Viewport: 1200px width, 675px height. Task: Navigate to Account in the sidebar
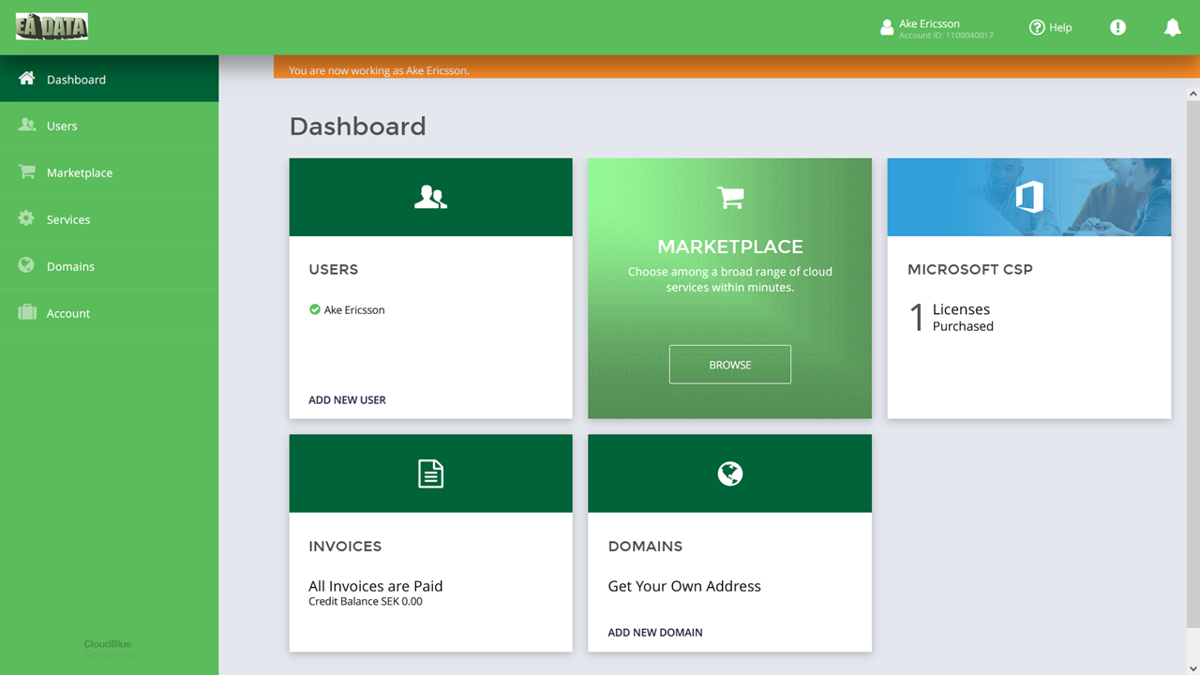pos(68,314)
